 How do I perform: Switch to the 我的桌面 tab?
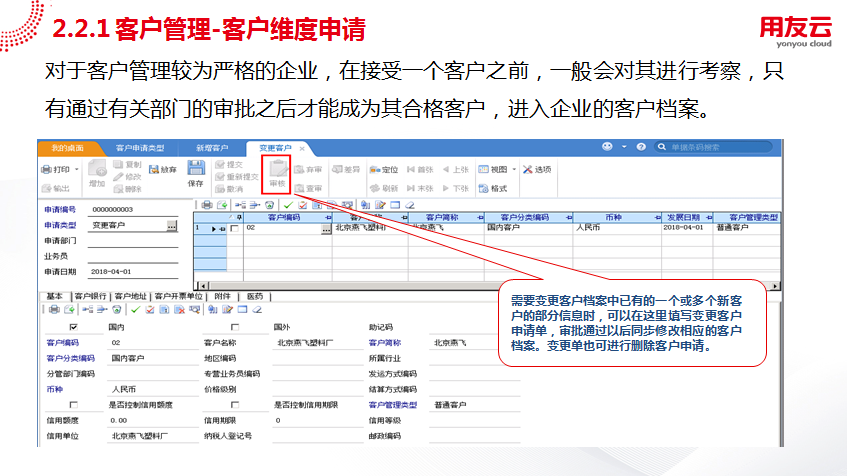[x=68, y=148]
